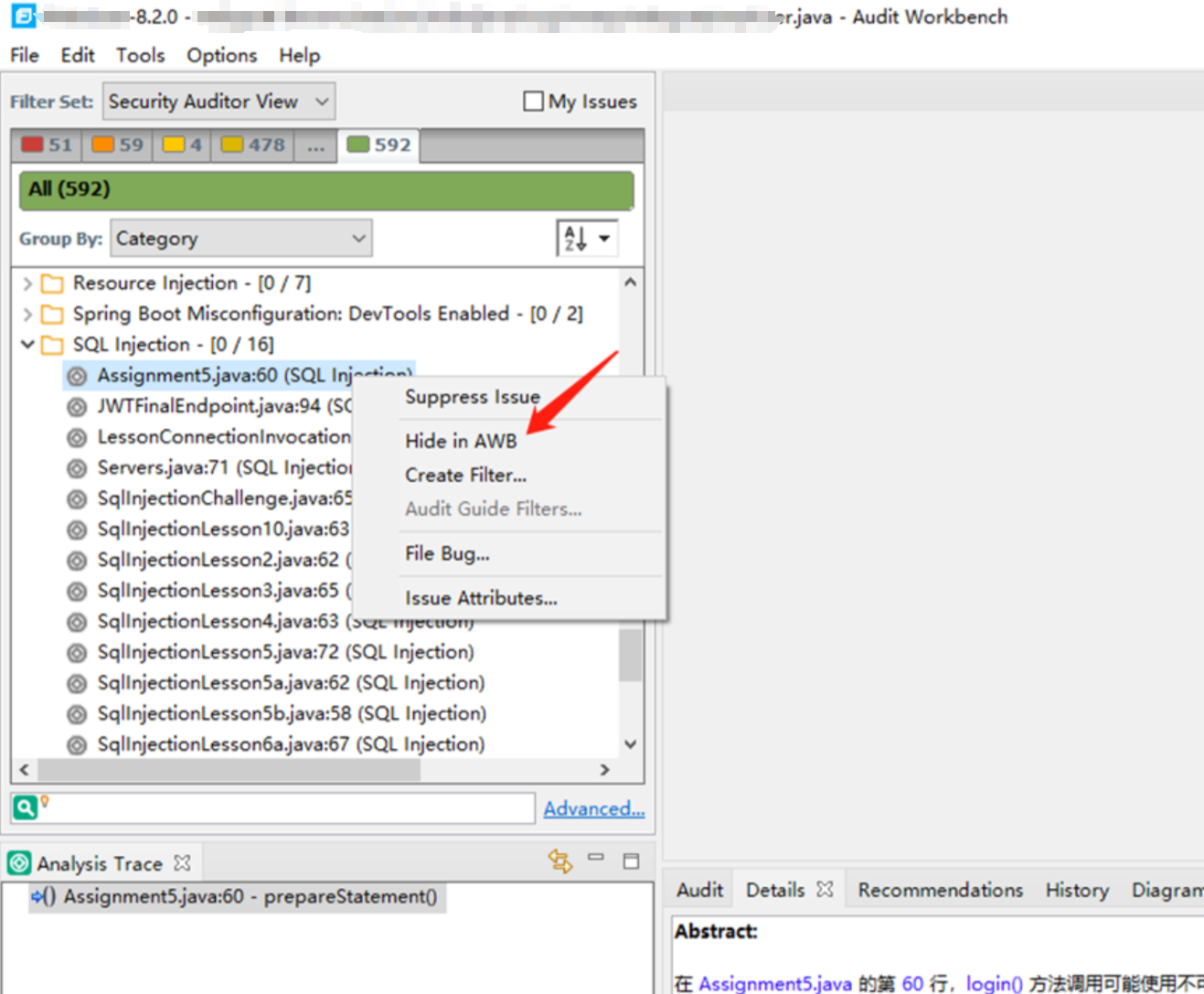Open the Advanced... search link

[594, 809]
